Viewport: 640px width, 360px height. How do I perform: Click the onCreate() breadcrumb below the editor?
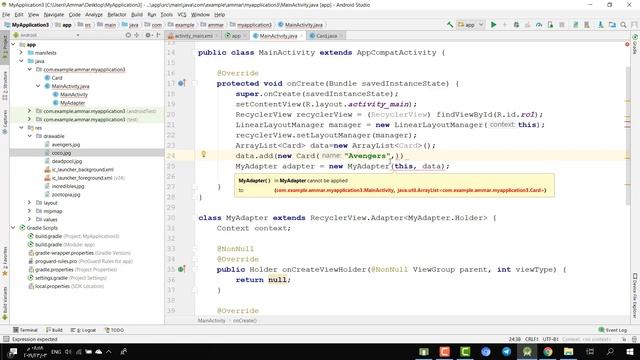(x=245, y=320)
